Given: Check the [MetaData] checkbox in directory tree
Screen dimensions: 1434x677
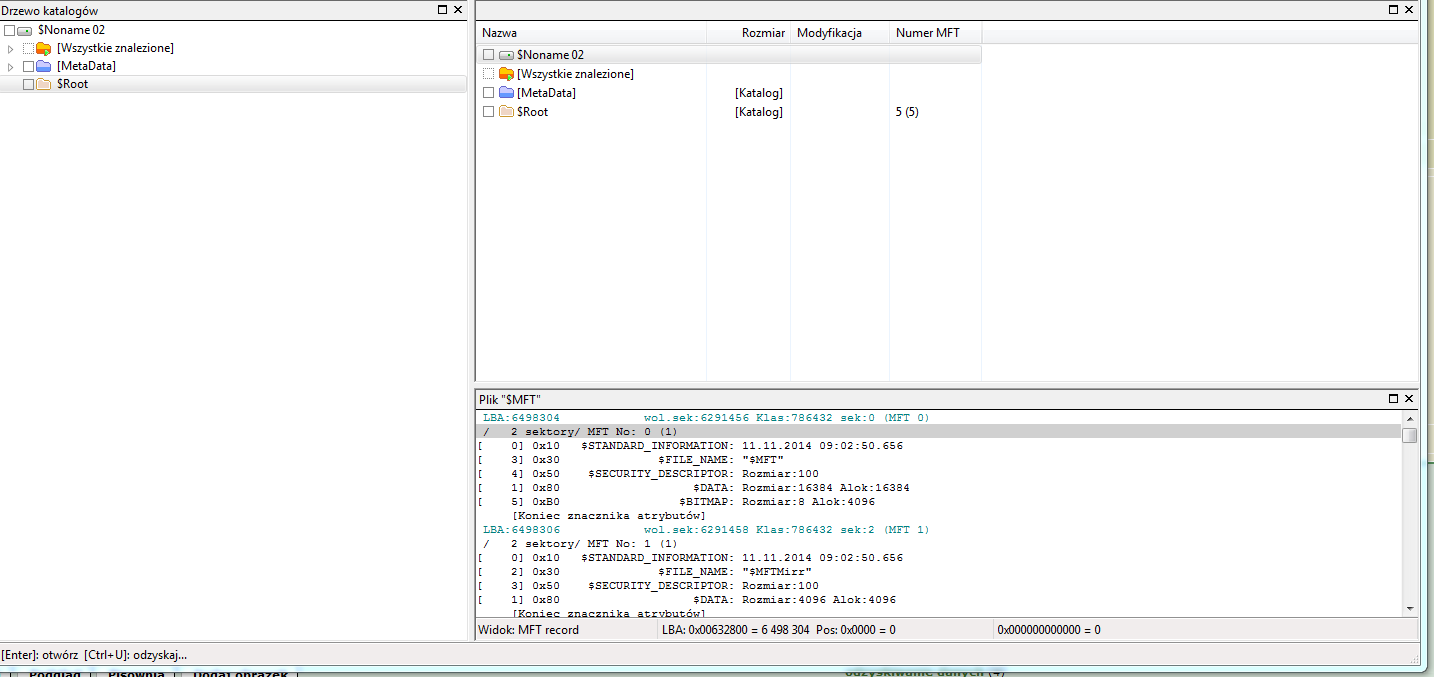Looking at the screenshot, I should [x=28, y=66].
